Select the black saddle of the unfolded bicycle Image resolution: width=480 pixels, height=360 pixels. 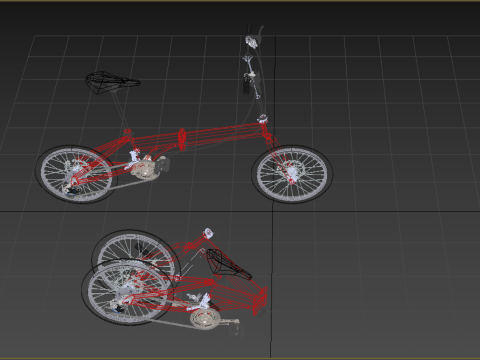coord(112,82)
